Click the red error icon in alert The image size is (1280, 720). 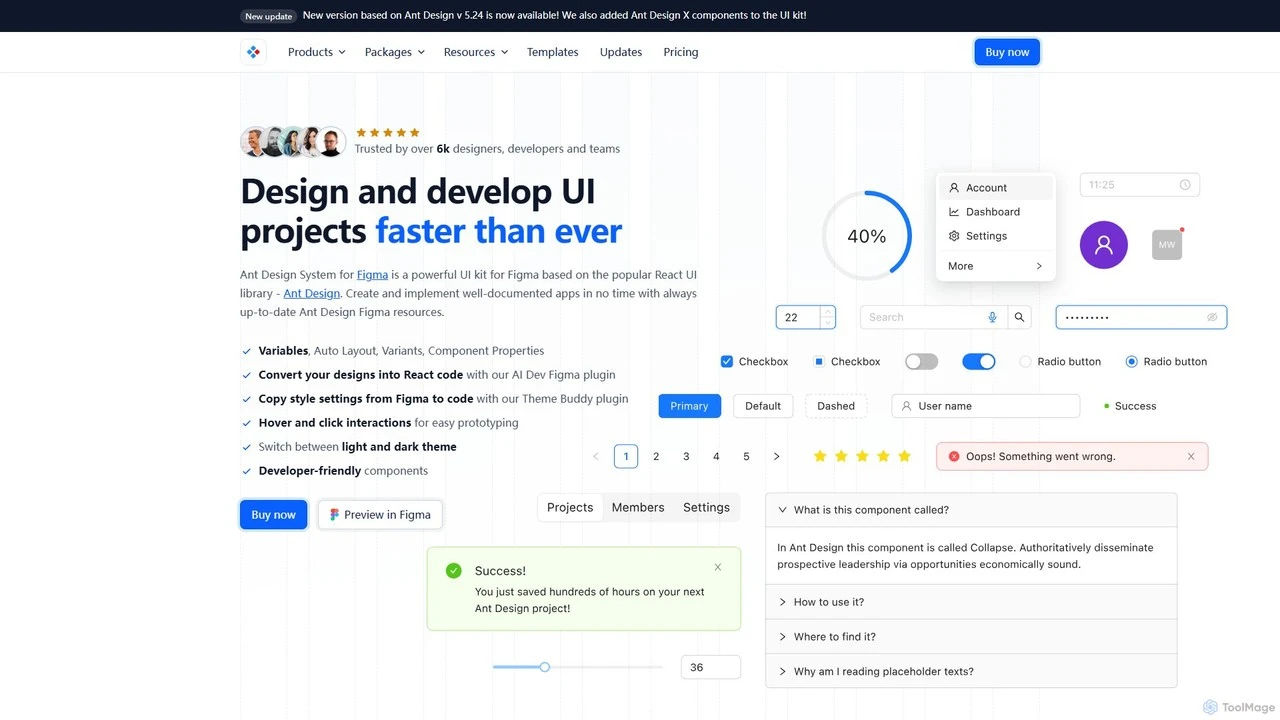coord(954,456)
